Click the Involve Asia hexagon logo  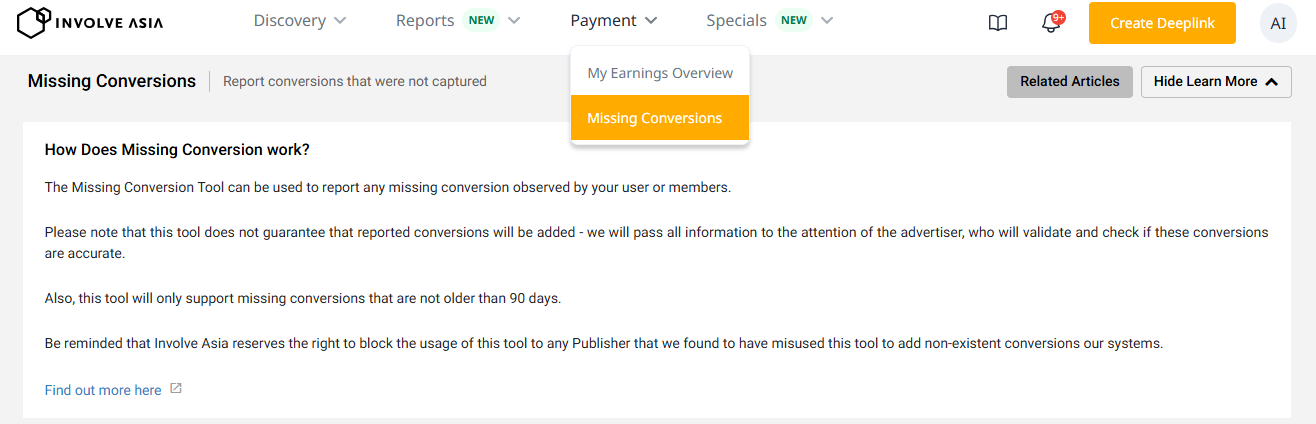34,22
